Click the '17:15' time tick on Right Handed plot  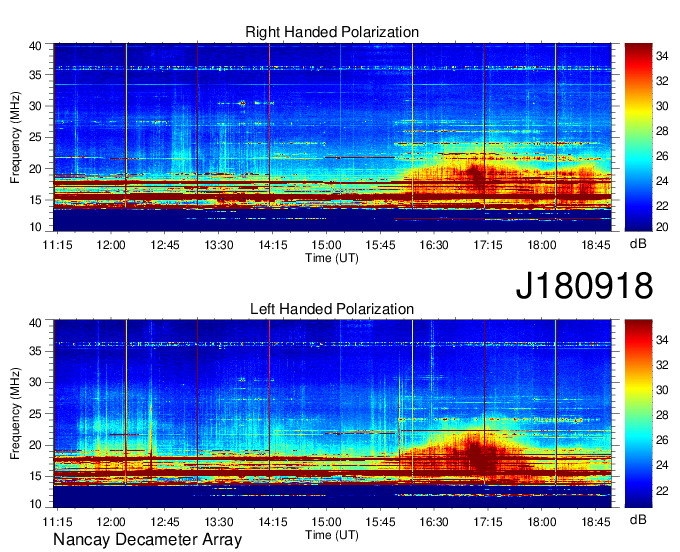(488, 245)
